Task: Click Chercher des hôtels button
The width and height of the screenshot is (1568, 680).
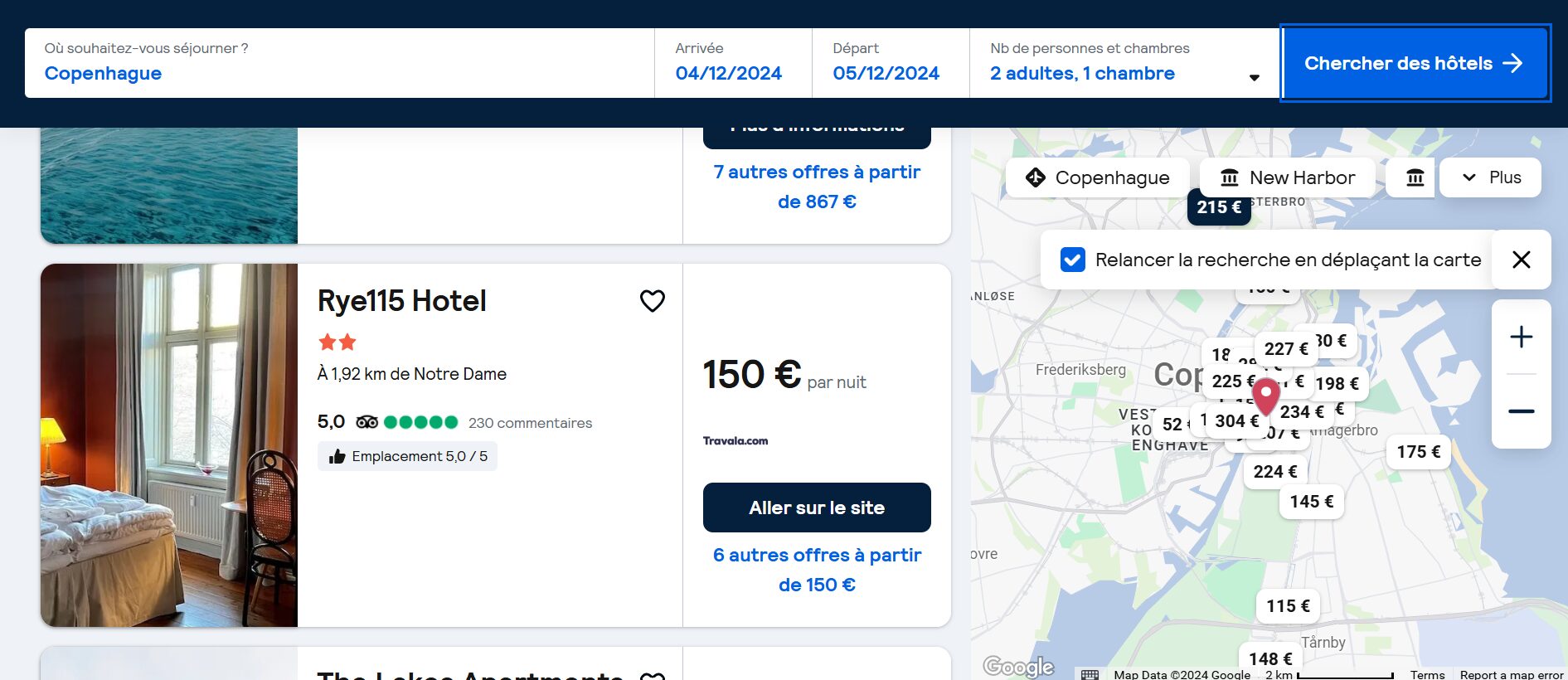Action: click(1415, 63)
